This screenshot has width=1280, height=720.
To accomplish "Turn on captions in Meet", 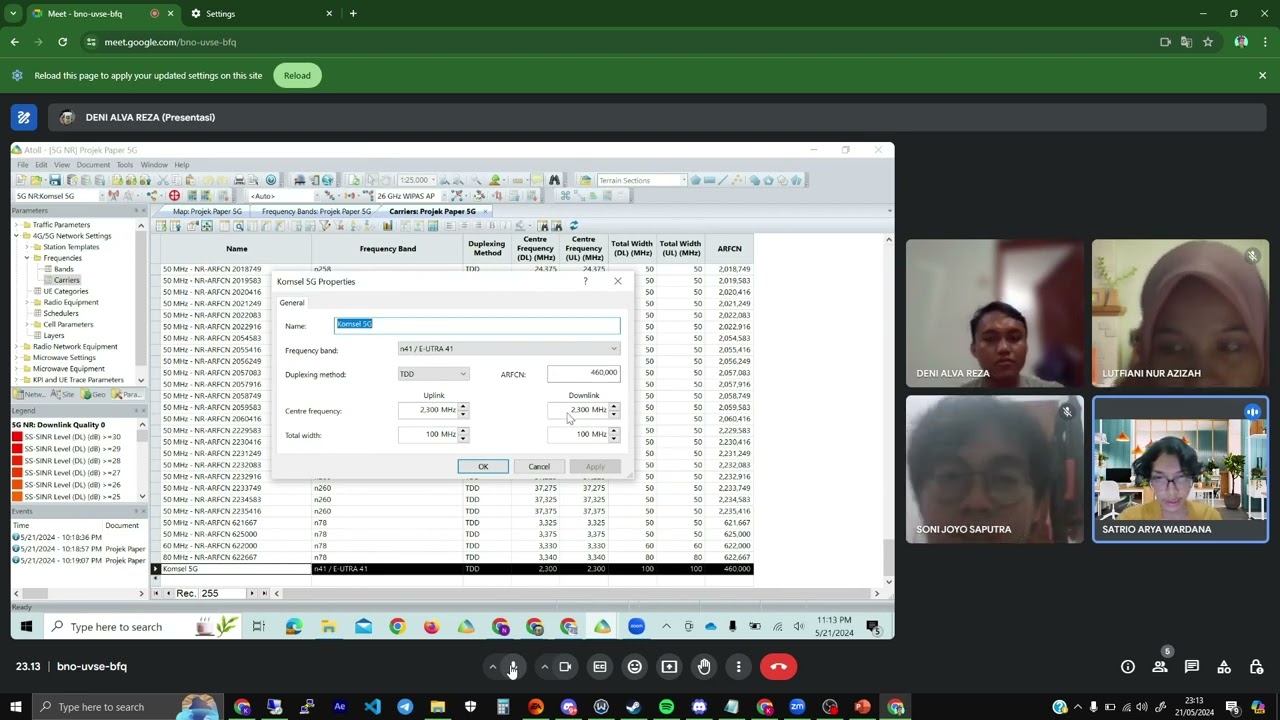I will coord(600,667).
